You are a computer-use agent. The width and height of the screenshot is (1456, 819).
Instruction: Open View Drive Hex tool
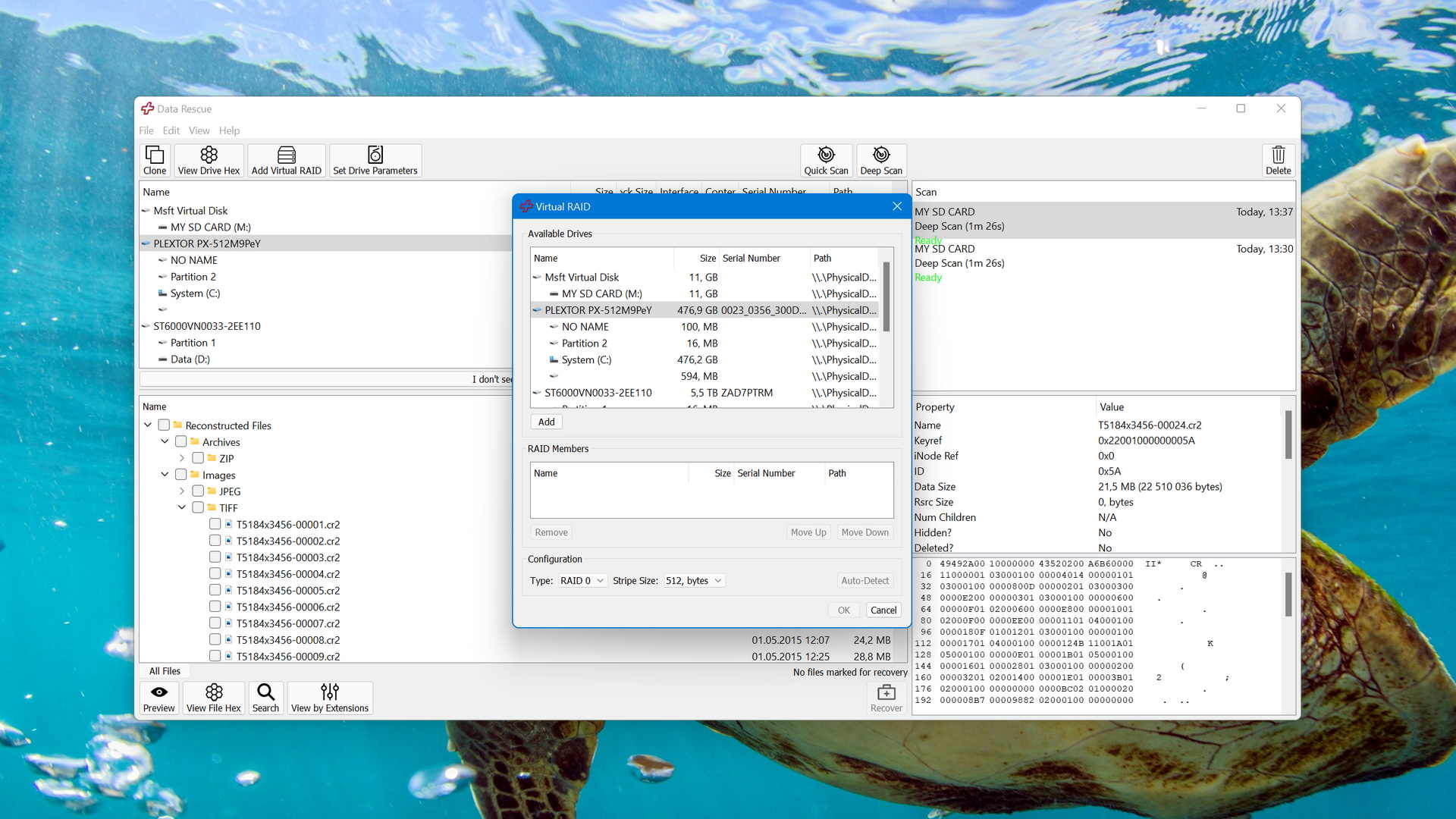tap(209, 160)
